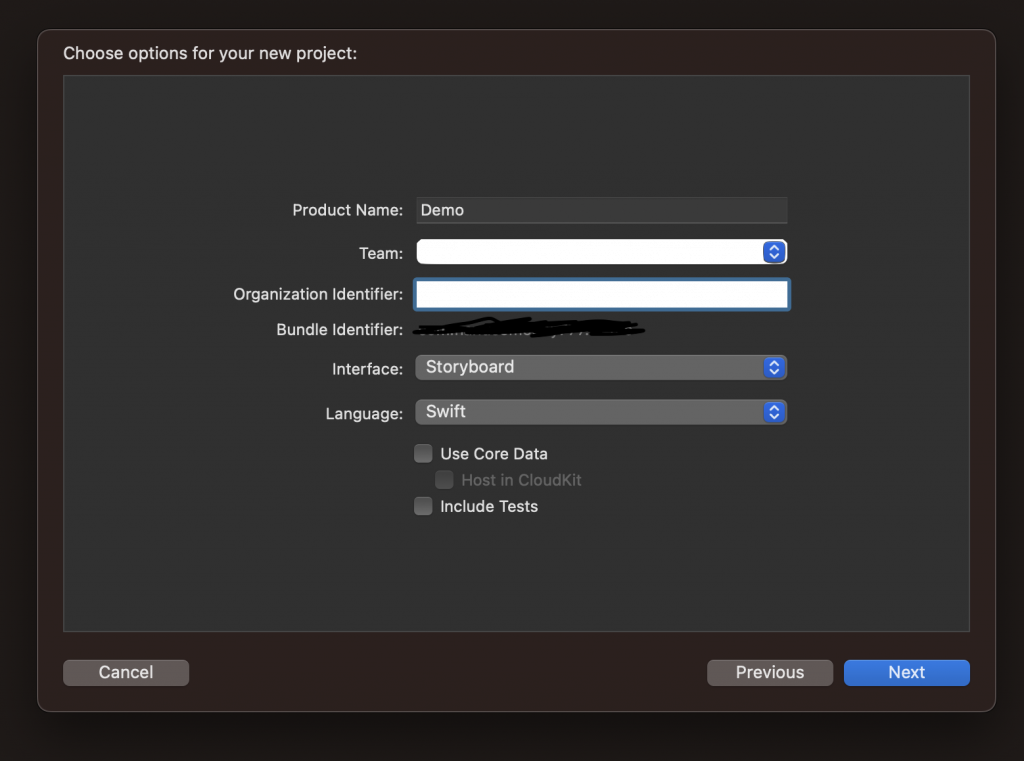Screen dimensions: 1024x761
Task: Enable the Use Core Data checkbox
Action: point(424,454)
